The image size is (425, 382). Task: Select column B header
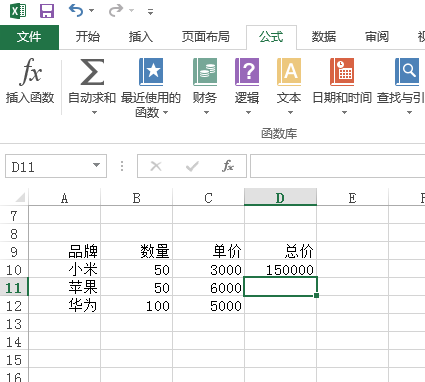pyautogui.click(x=137, y=198)
